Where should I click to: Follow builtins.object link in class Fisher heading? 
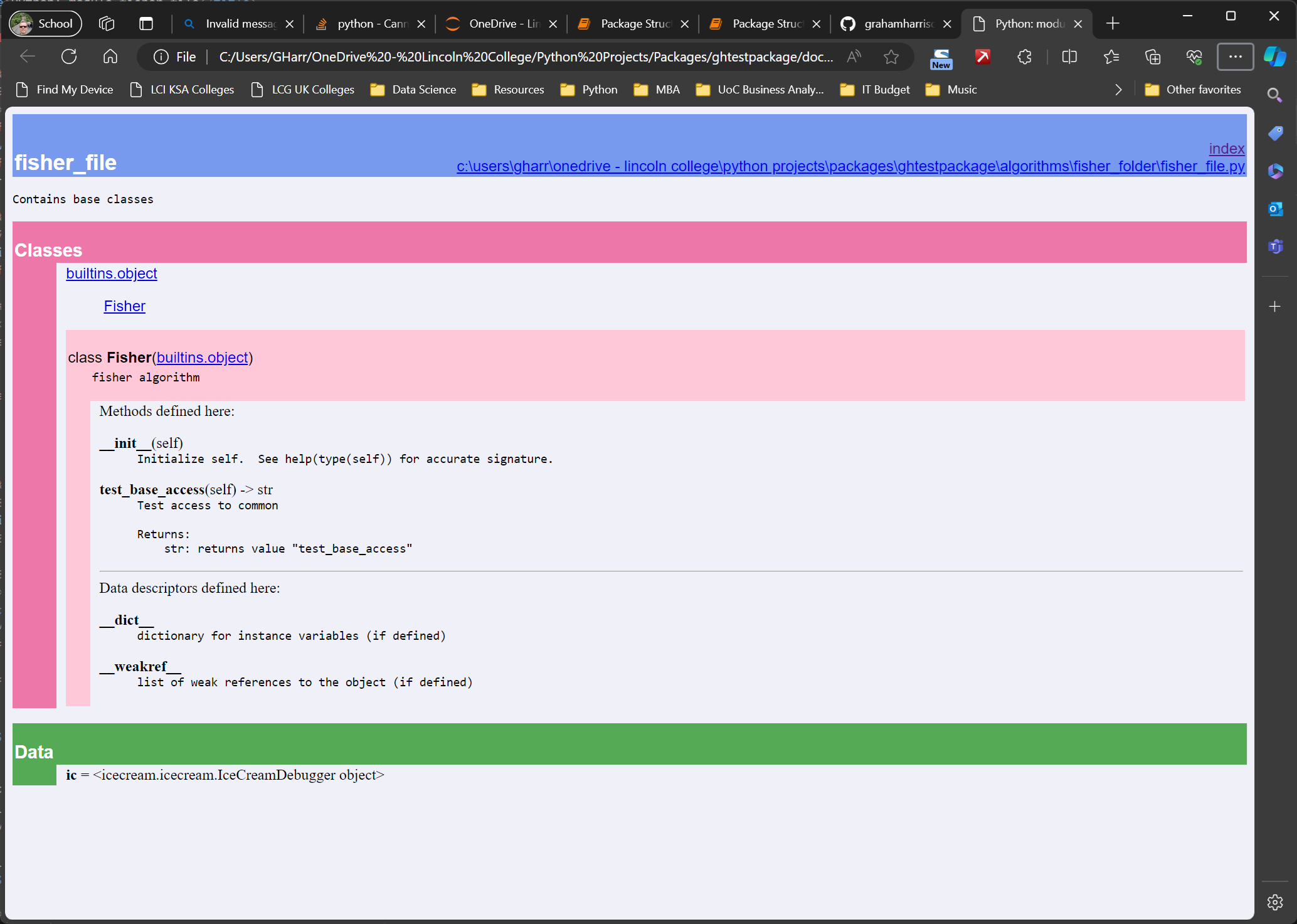coord(202,358)
